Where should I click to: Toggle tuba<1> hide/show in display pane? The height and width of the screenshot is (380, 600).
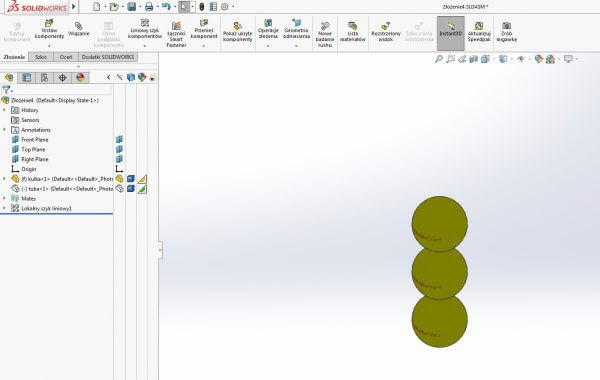coord(119,189)
